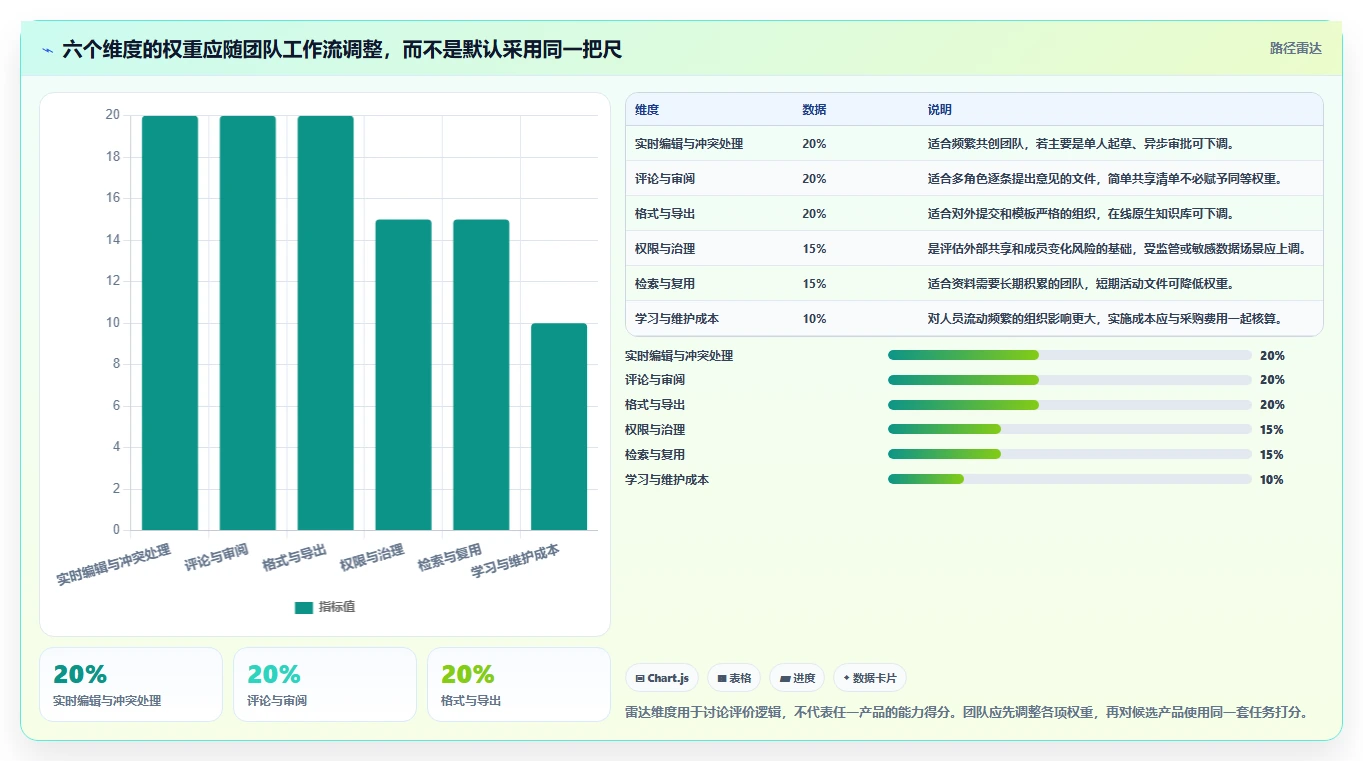
Task: Click the 格式与导出 x-axis label
Action: 294,558
